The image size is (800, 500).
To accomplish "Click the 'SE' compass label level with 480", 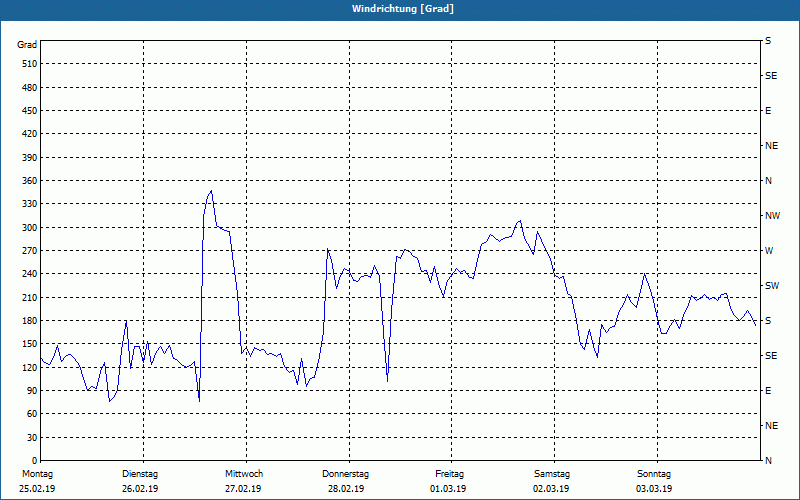I will coord(771,76).
